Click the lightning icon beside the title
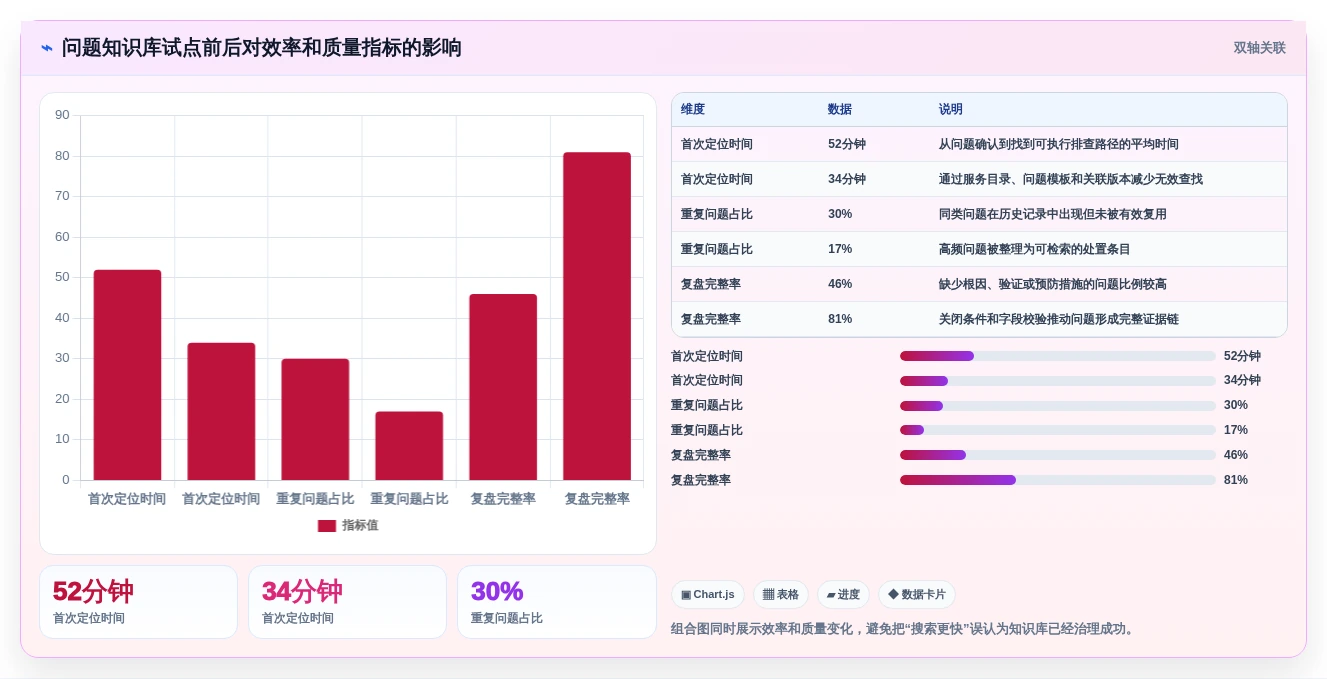This screenshot has height=679, width=1327. [47, 48]
